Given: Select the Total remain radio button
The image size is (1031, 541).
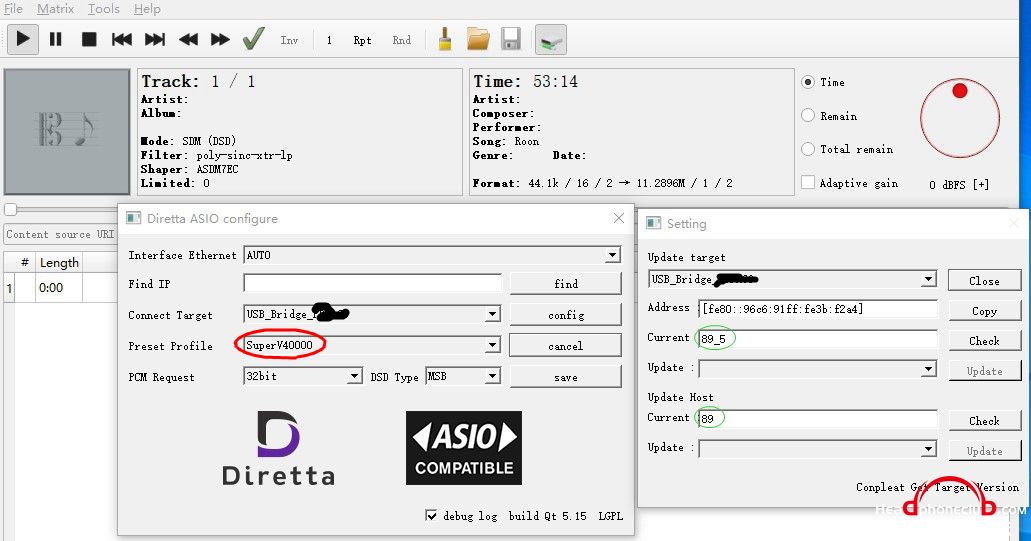Looking at the screenshot, I should click(x=808, y=149).
